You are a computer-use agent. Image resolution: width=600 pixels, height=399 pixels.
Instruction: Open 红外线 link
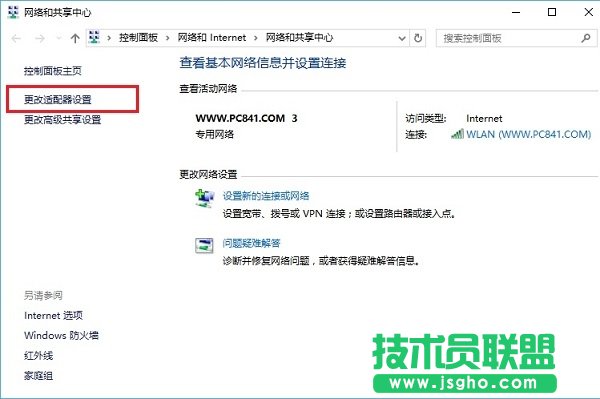click(38, 355)
